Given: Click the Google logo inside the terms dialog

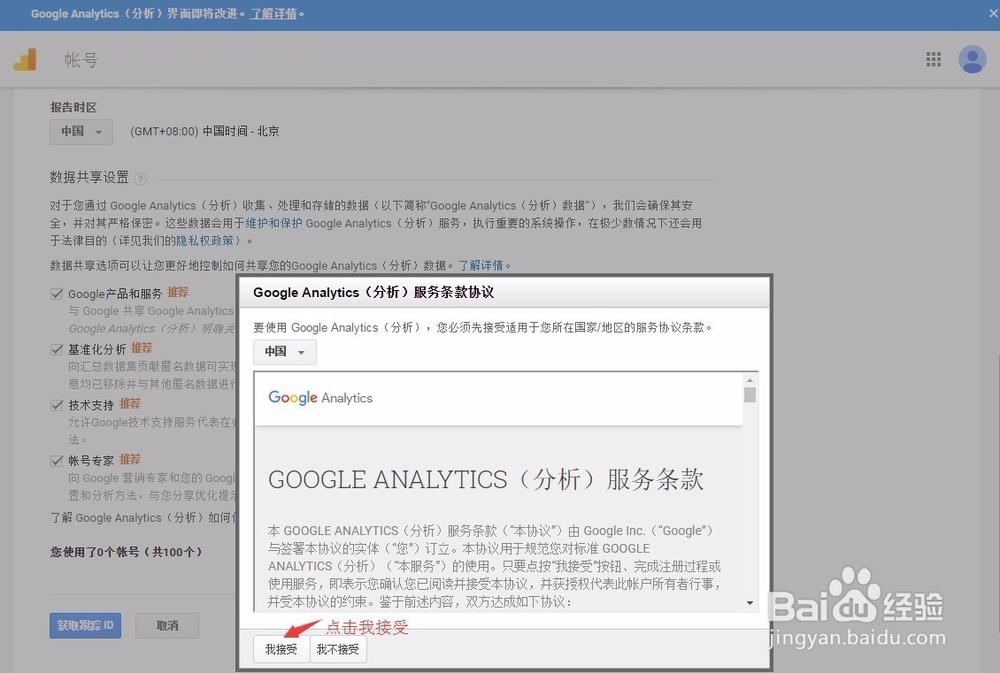Looking at the screenshot, I should click(x=291, y=396).
